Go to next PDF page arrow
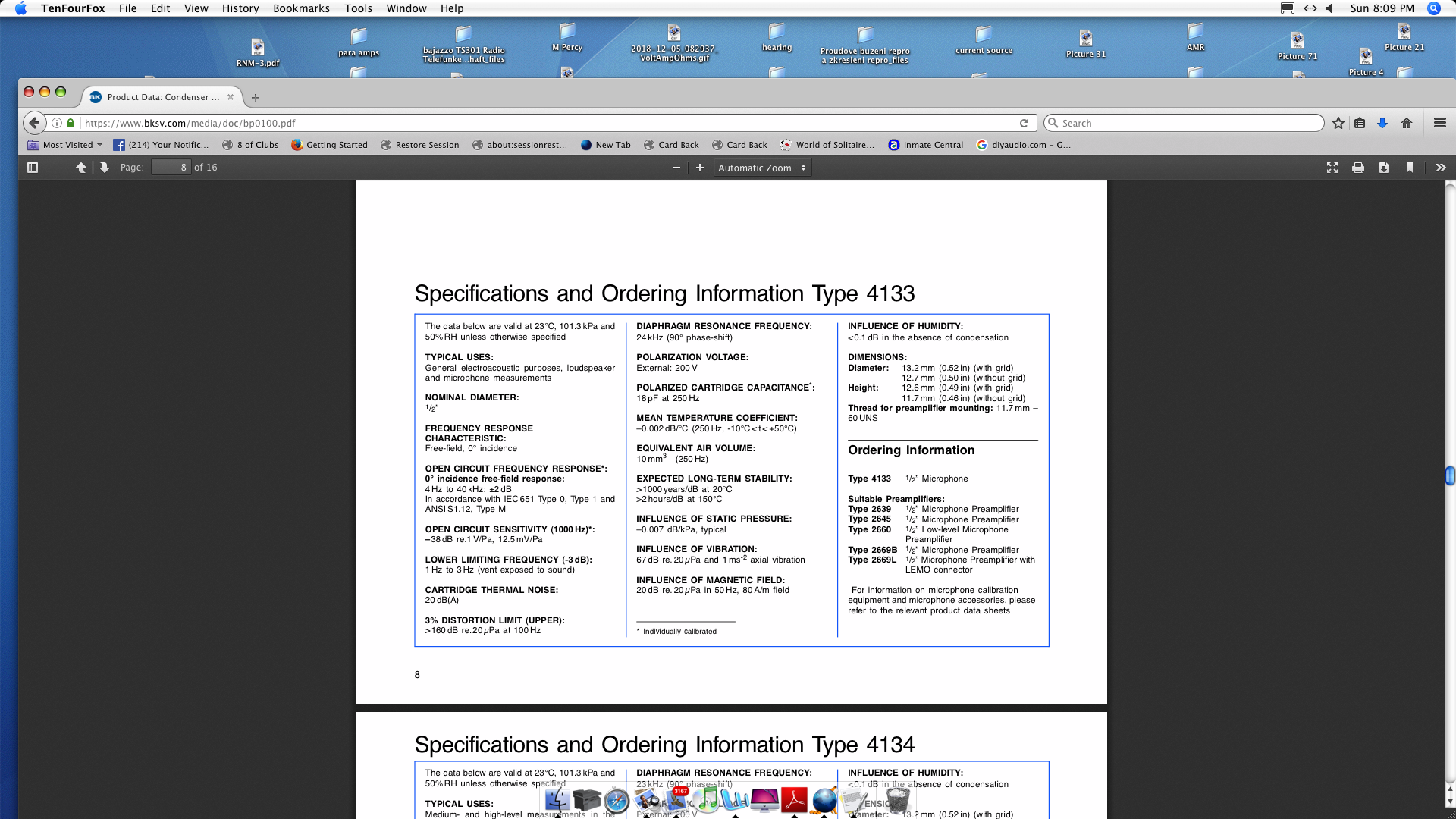This screenshot has width=1456, height=819. tap(105, 168)
